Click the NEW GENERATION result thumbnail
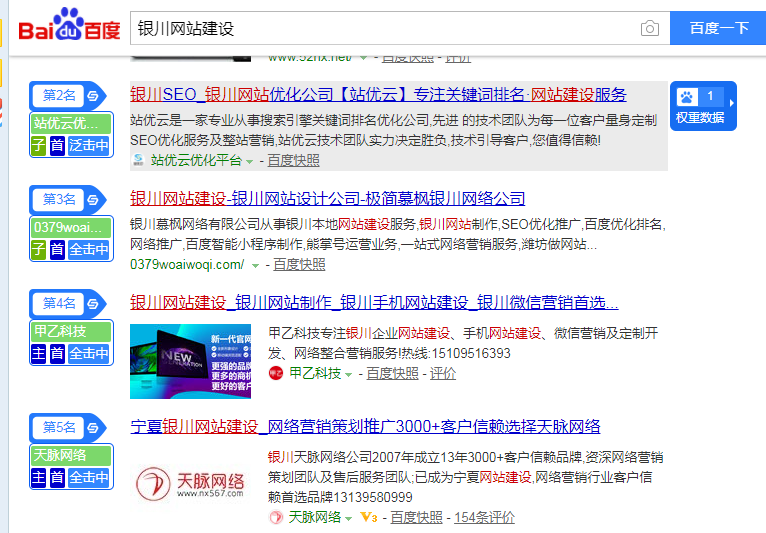The image size is (766, 533). click(x=191, y=361)
